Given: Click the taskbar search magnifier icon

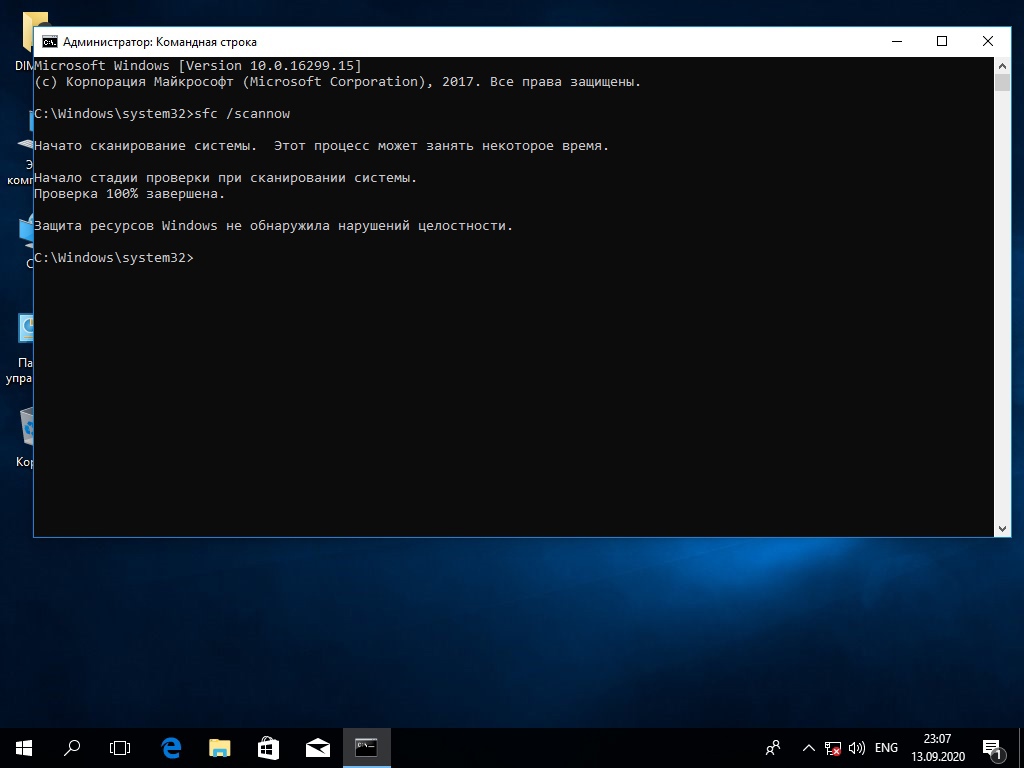Looking at the screenshot, I should click(x=72, y=747).
